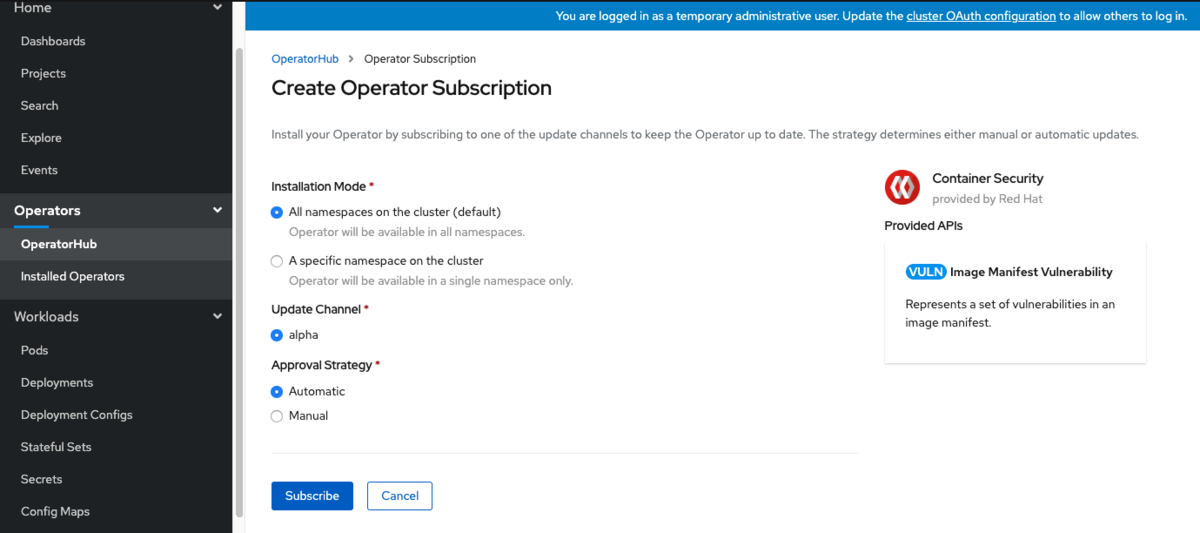Open Search in the sidebar

pyautogui.click(x=40, y=105)
